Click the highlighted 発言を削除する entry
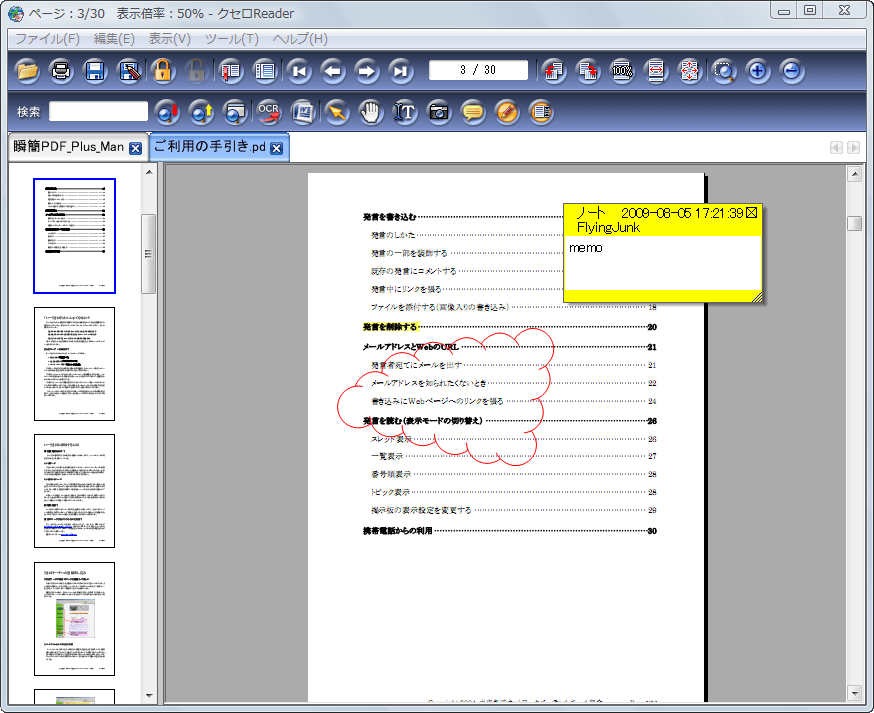 pyautogui.click(x=390, y=327)
